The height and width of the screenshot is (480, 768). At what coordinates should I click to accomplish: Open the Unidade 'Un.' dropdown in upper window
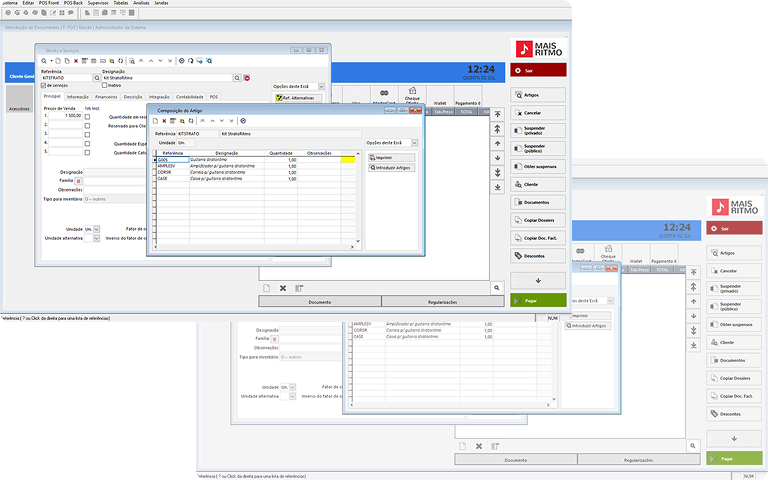[98, 229]
